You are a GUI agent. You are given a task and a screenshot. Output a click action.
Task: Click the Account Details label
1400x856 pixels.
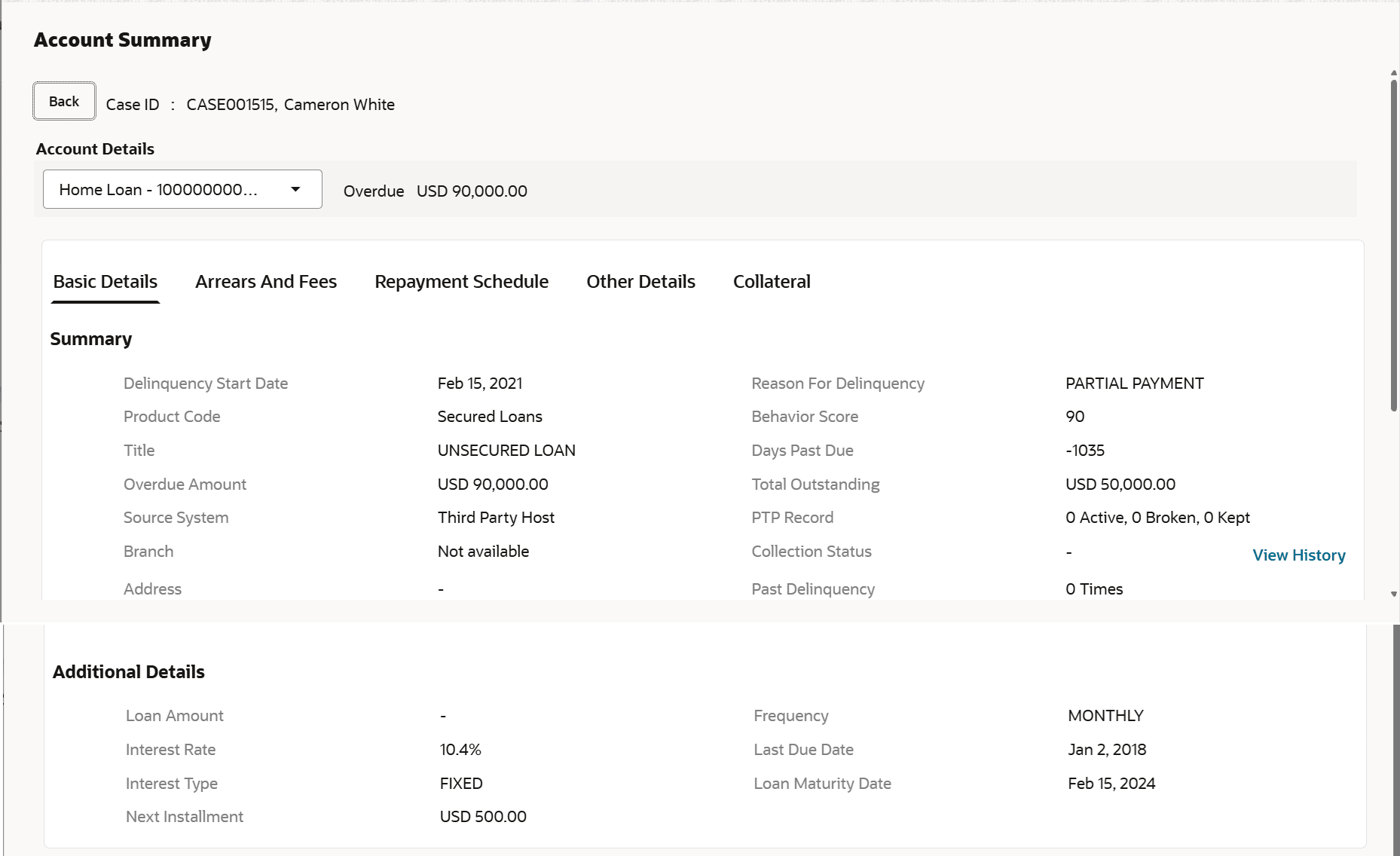[x=95, y=149]
